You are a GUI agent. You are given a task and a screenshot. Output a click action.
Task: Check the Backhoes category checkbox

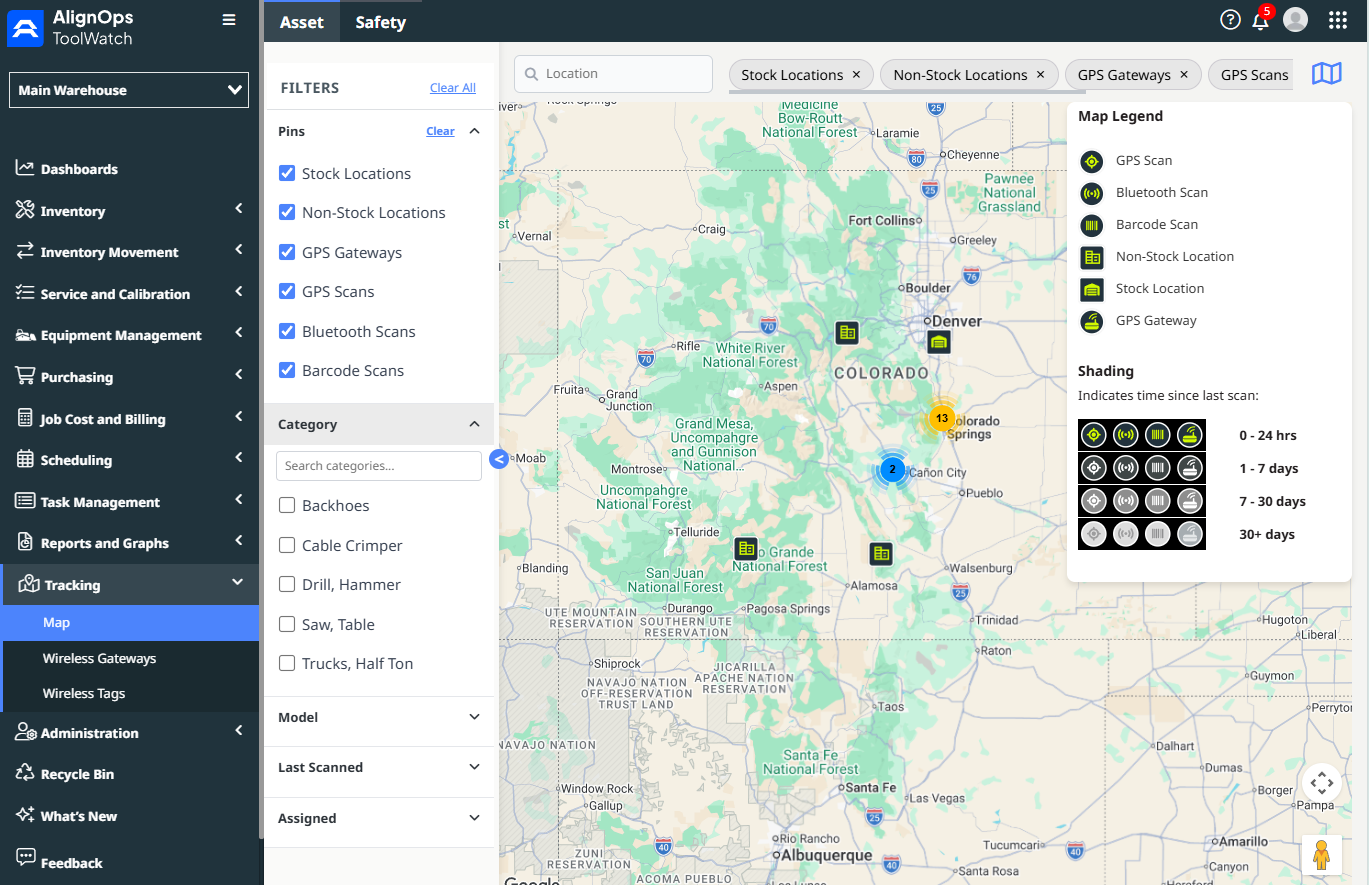click(287, 505)
